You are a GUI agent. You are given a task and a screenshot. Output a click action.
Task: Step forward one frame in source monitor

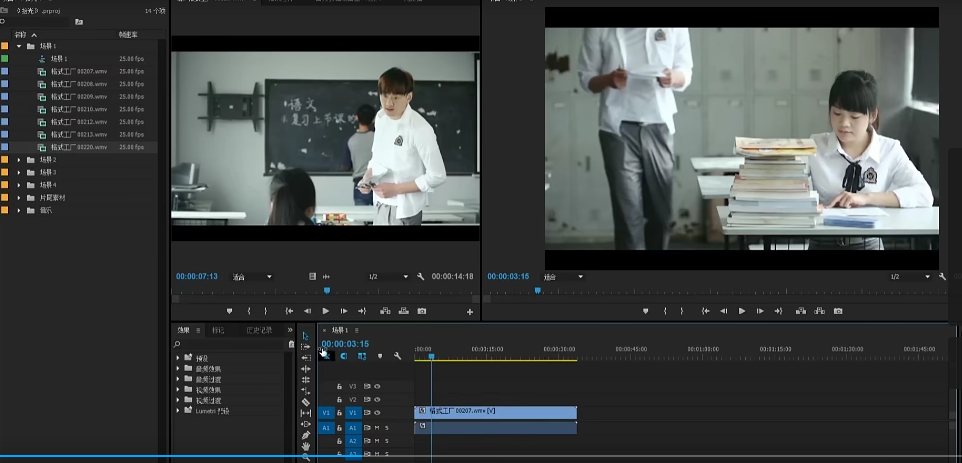(x=344, y=311)
